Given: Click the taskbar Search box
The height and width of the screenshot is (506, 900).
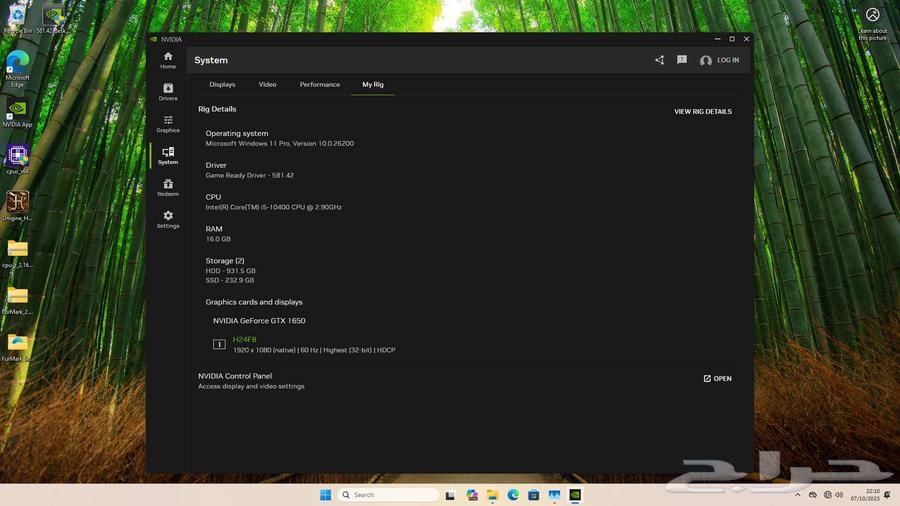Looking at the screenshot, I should click(388, 495).
